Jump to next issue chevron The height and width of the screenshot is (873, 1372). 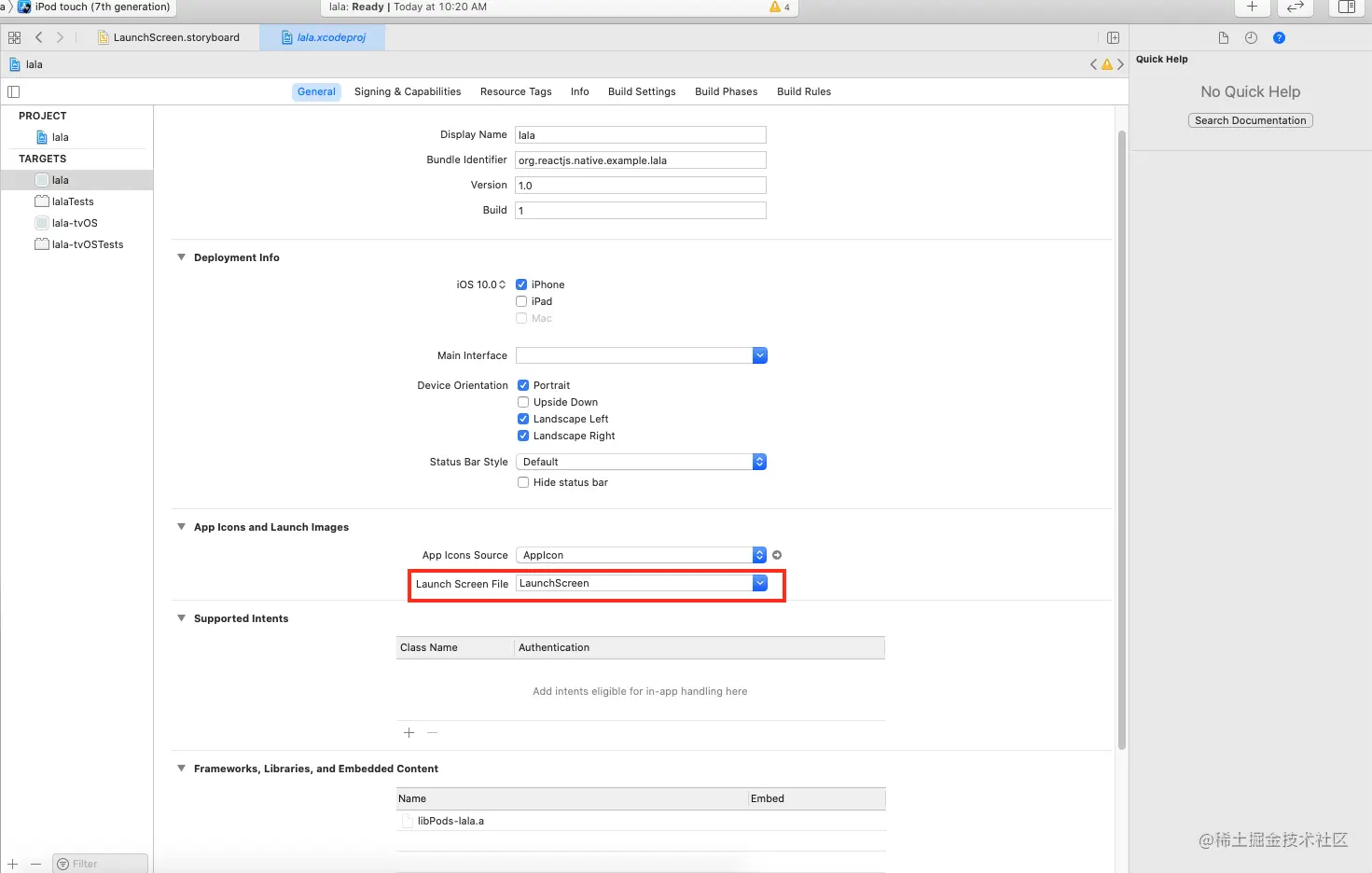pyautogui.click(x=1120, y=64)
